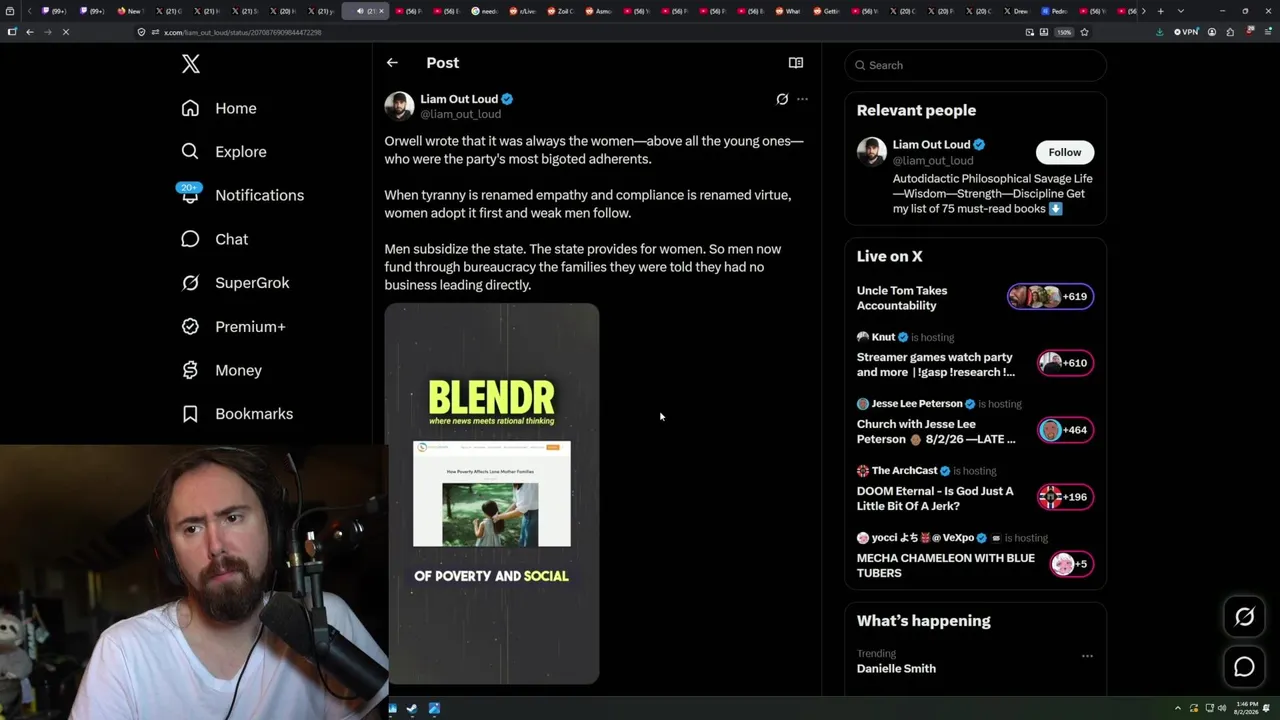The image size is (1280, 720).
Task: Click the +464 listeners badge
Action: click(x=1066, y=430)
